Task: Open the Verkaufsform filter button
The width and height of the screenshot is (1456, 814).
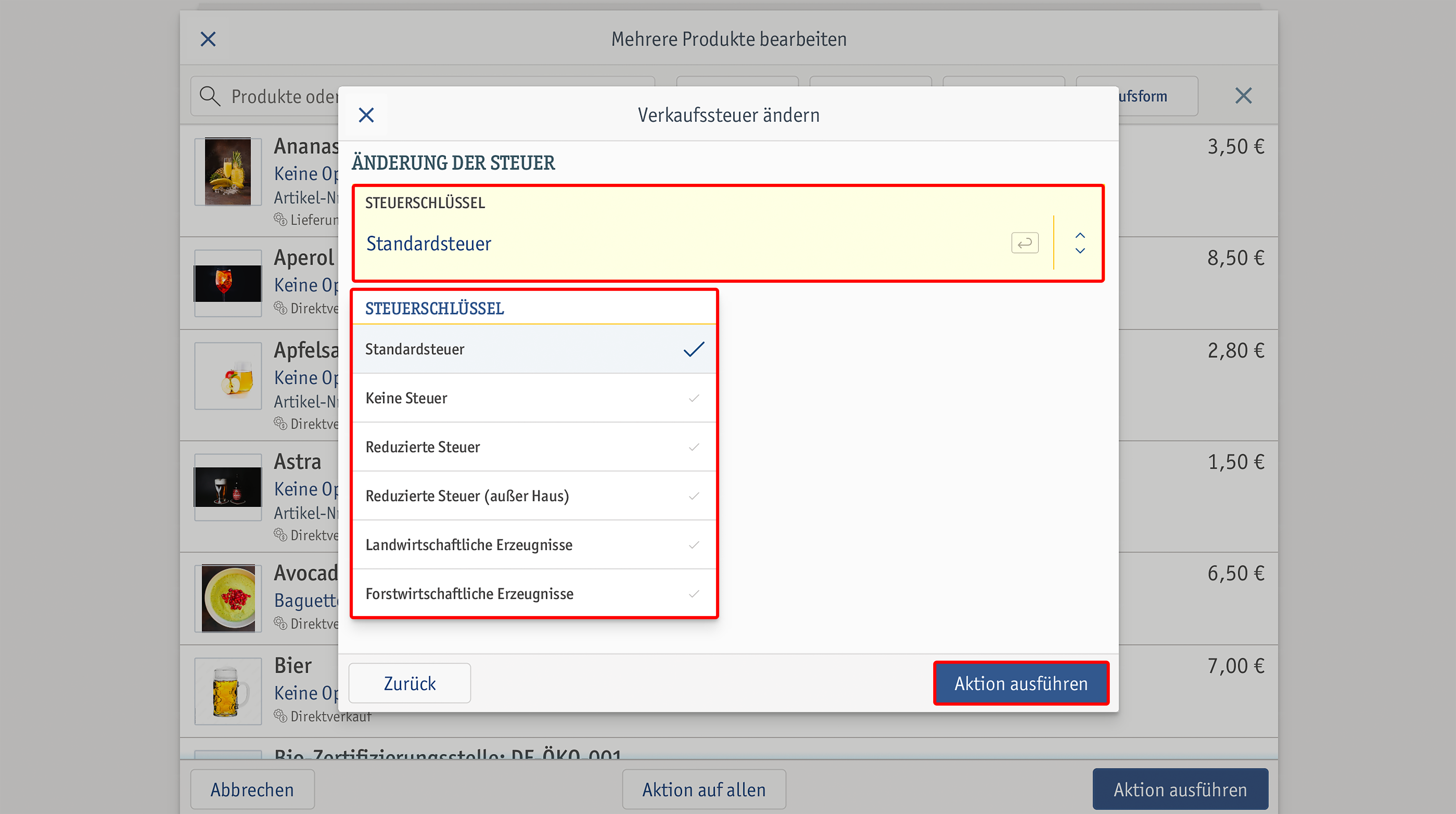Action: point(1158,96)
